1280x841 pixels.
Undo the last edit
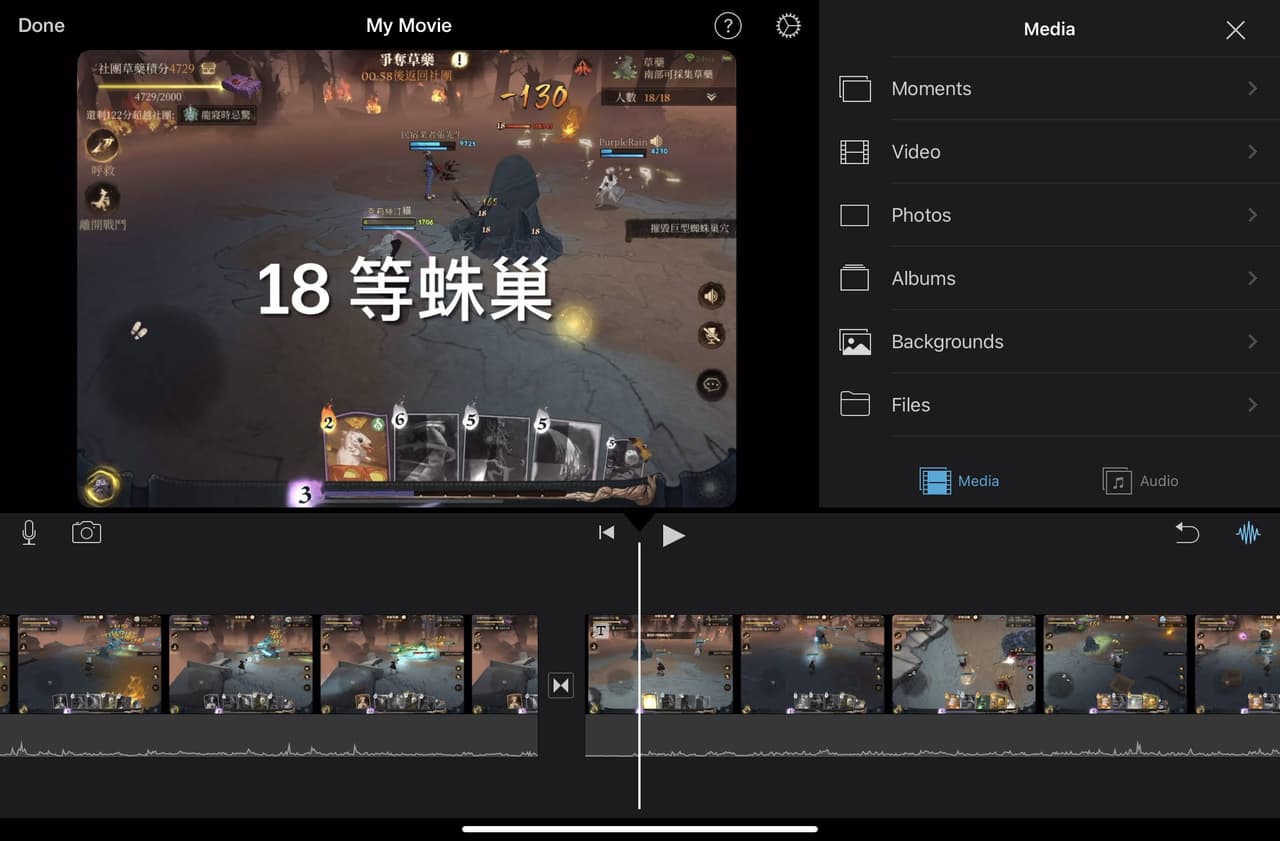point(1187,533)
